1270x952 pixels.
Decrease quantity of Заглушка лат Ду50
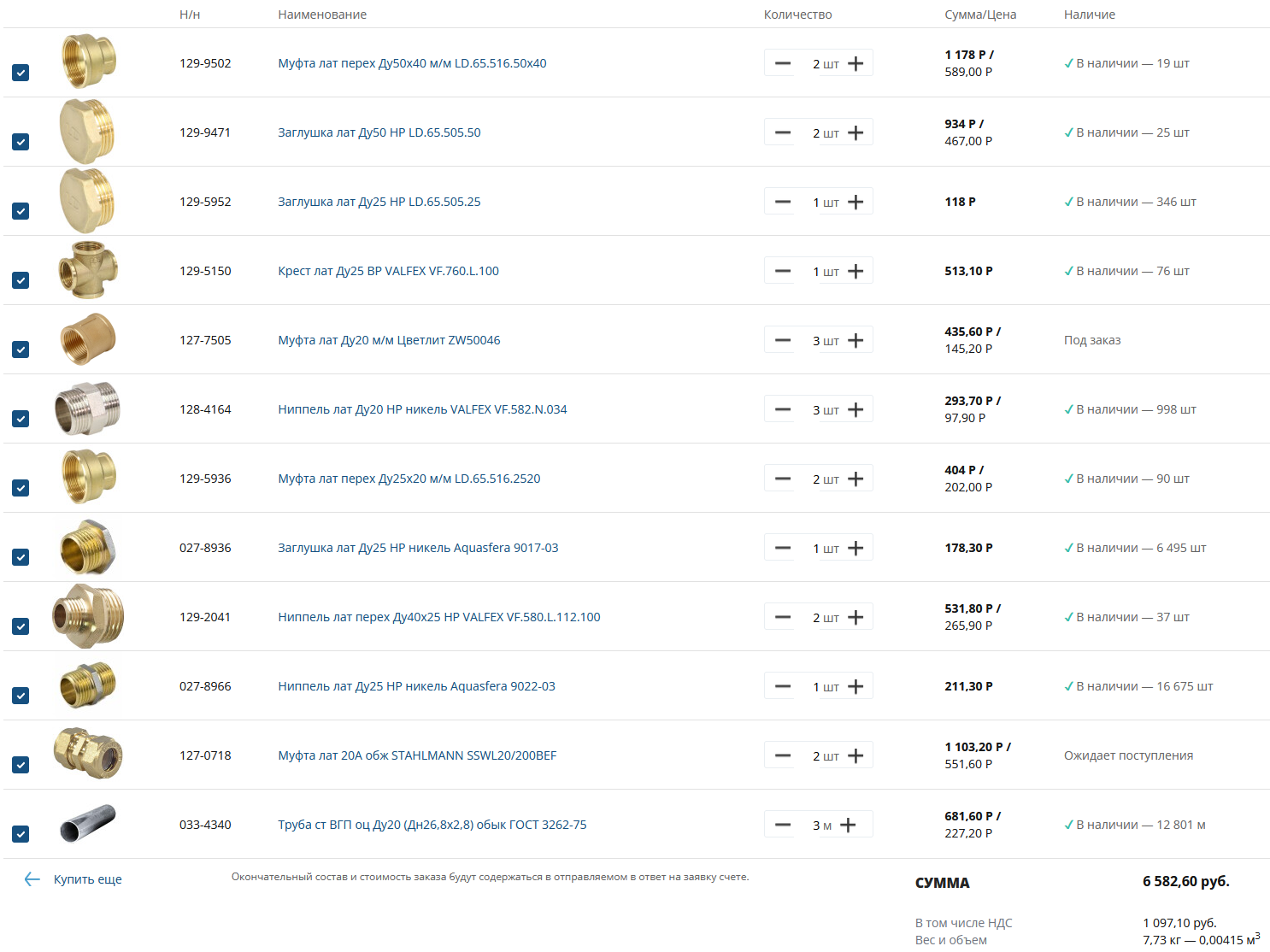pos(783,132)
